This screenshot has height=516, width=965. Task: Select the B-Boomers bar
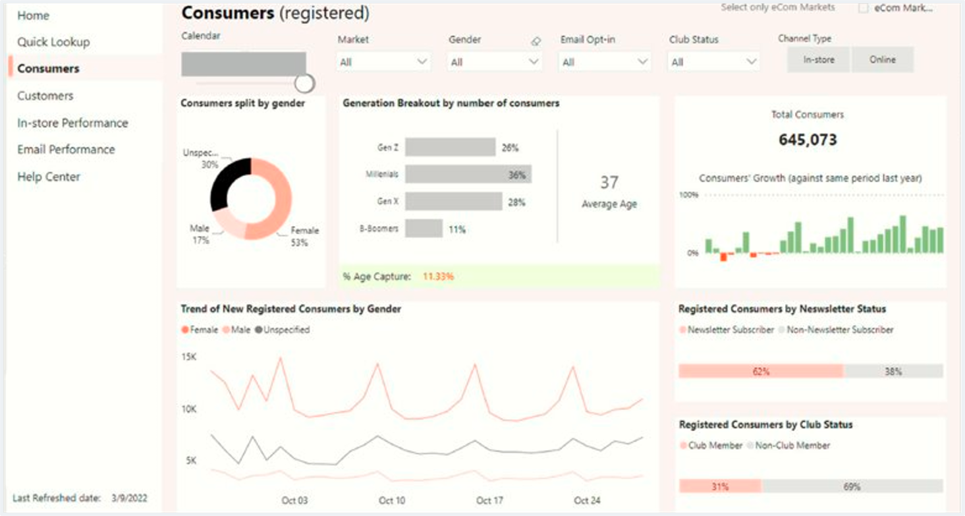[423, 228]
